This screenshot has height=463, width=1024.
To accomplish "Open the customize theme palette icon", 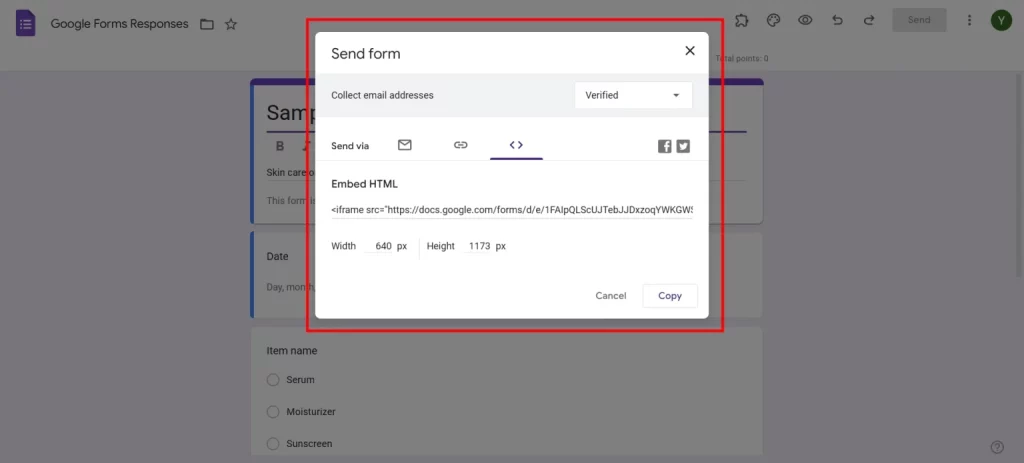I will [x=773, y=20].
